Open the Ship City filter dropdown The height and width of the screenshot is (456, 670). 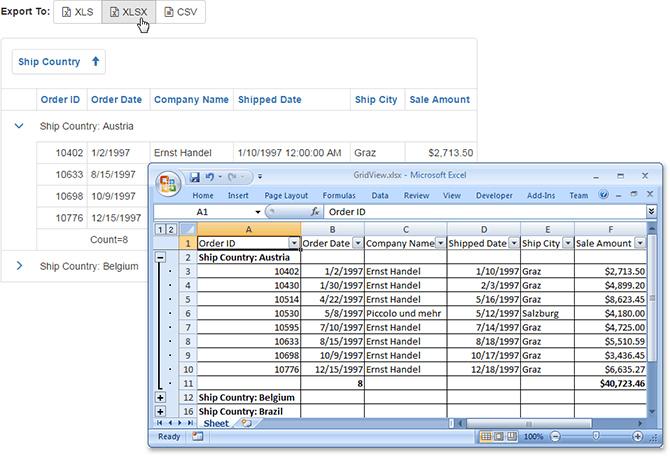point(568,243)
